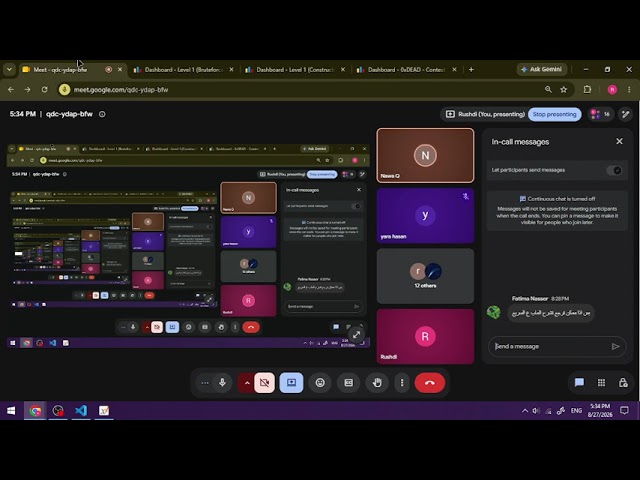This screenshot has height=480, width=640.
Task: Select the Rushdi participant tile
Action: click(425, 336)
